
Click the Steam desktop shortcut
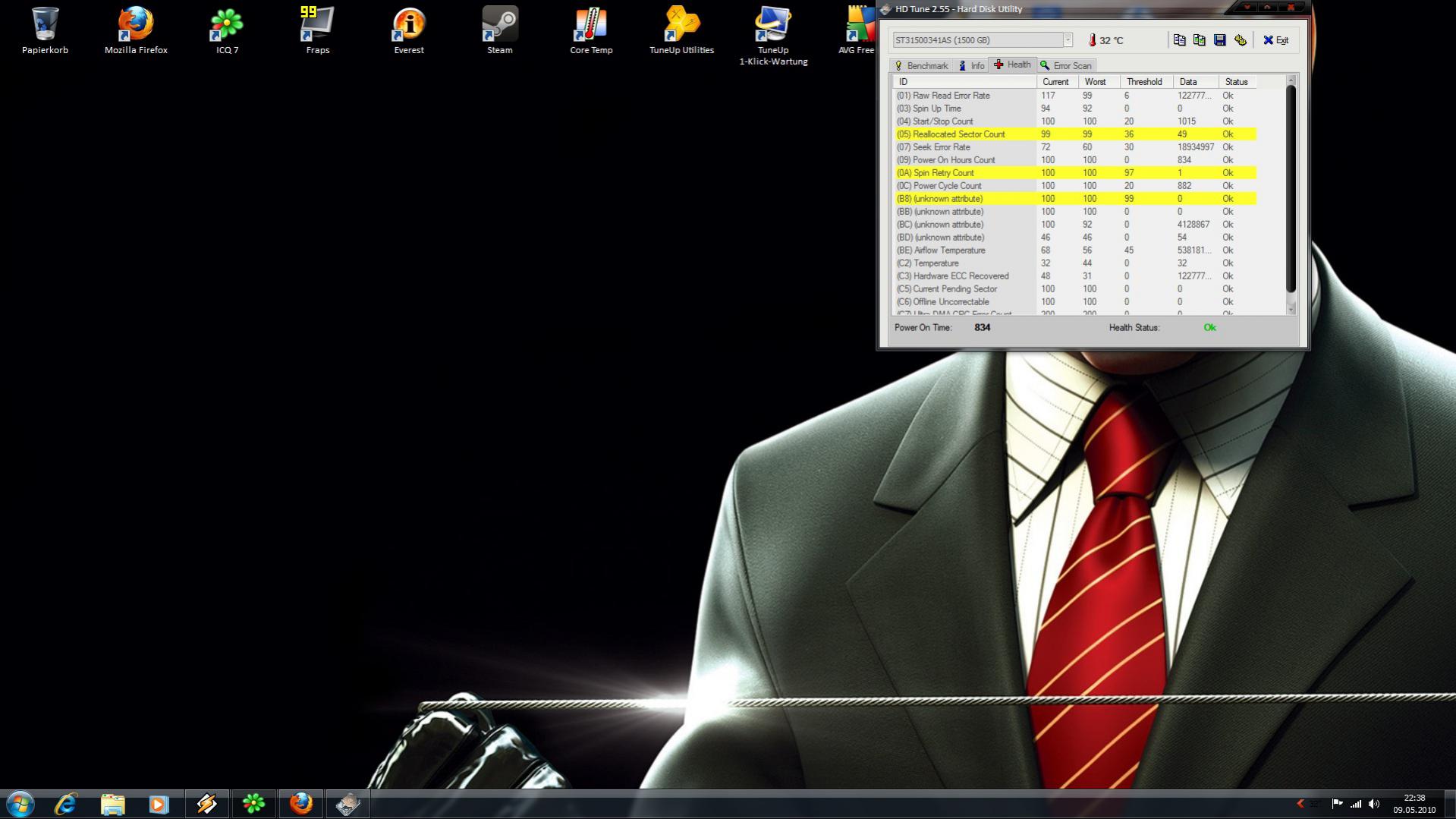click(x=500, y=31)
